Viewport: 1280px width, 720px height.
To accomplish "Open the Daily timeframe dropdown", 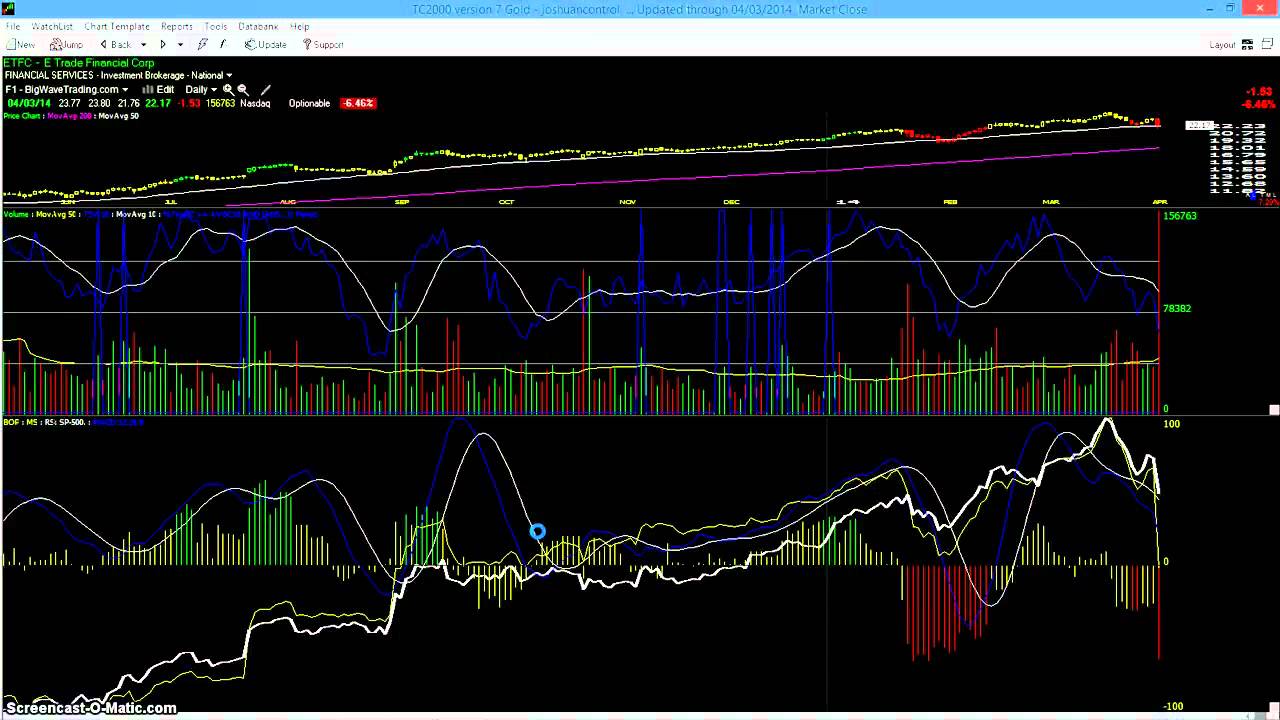I will 200,89.
